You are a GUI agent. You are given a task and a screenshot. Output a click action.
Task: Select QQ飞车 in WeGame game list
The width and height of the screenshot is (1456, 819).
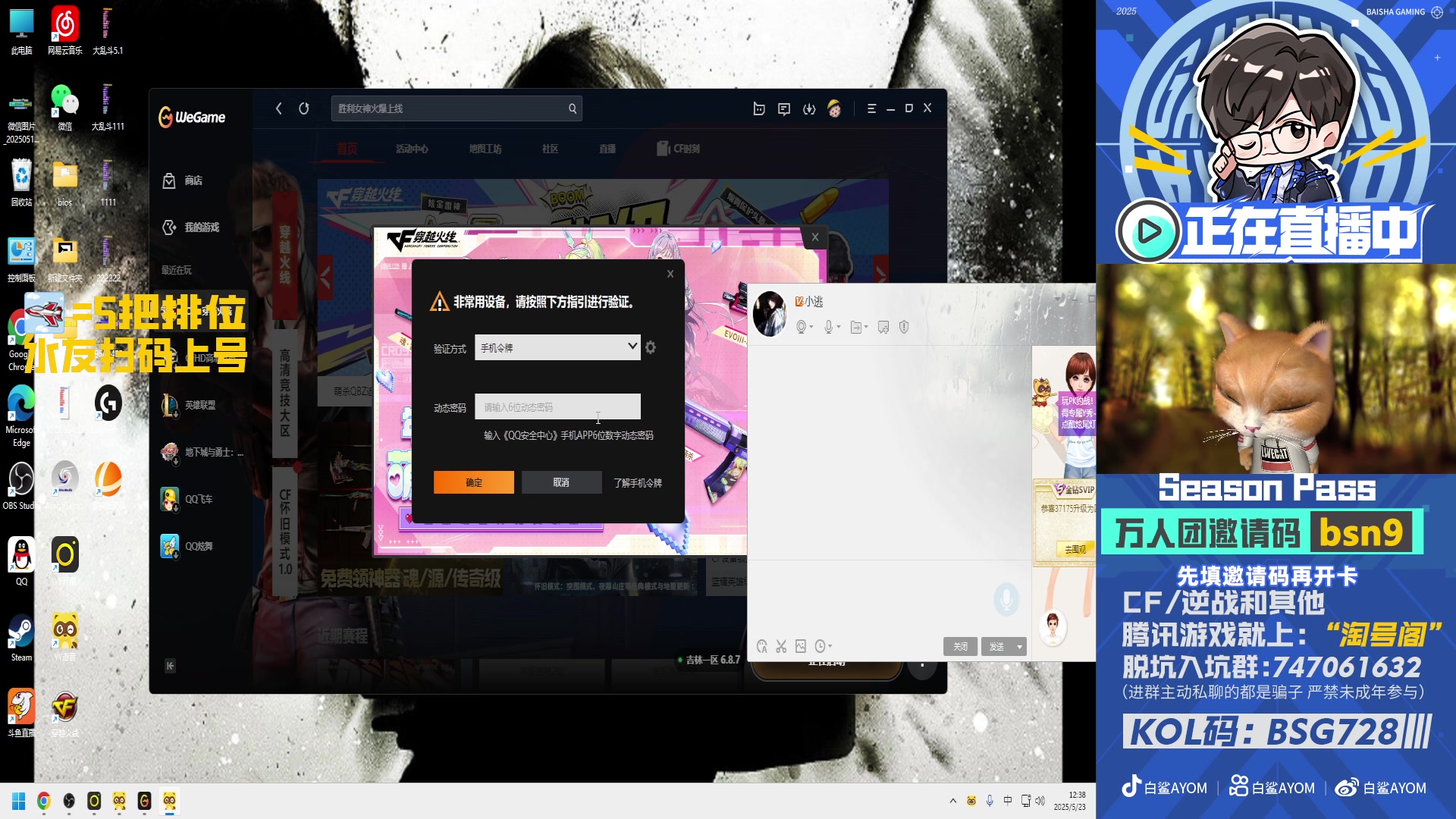click(187, 499)
